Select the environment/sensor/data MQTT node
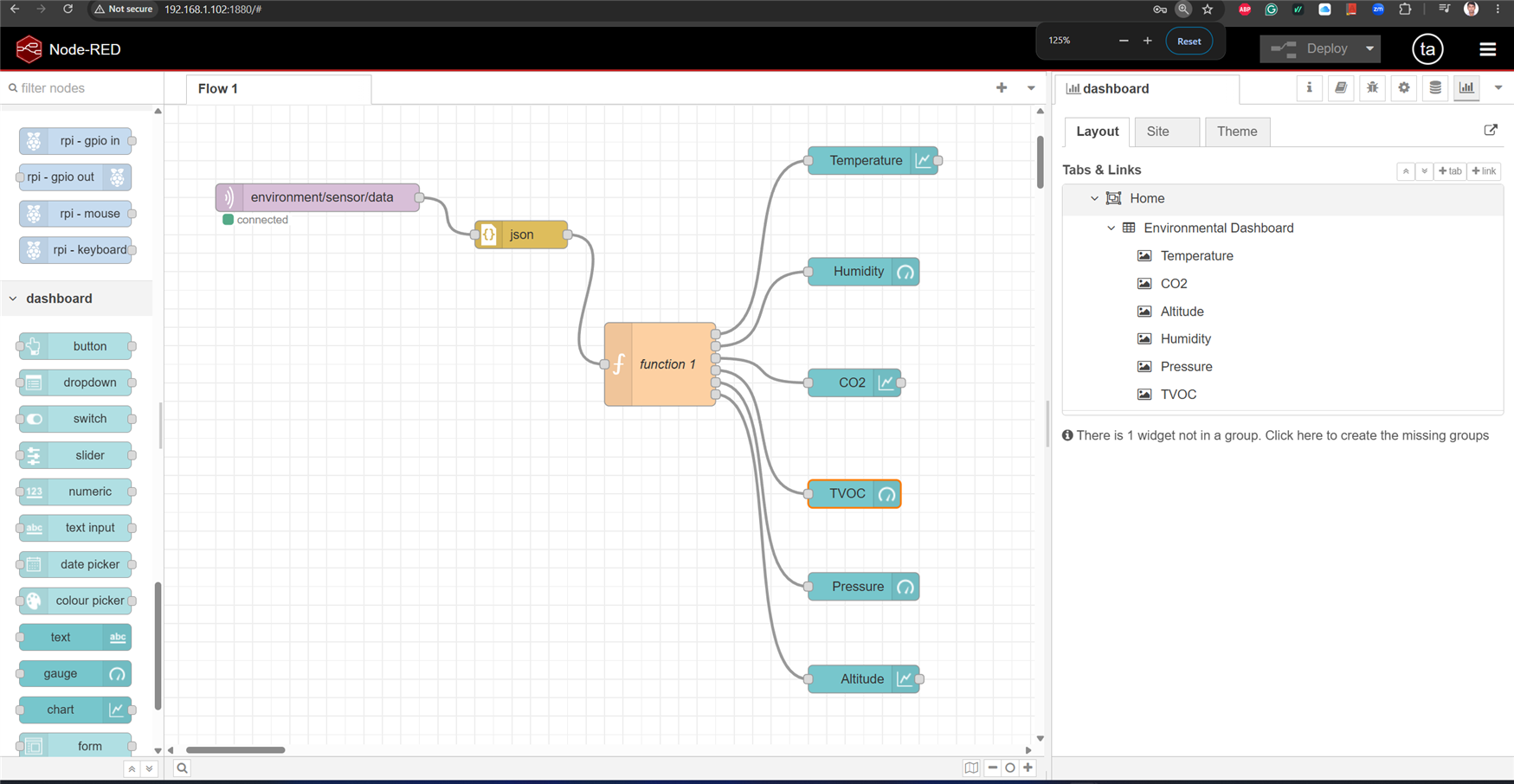Image resolution: width=1514 pixels, height=784 pixels. tap(318, 197)
